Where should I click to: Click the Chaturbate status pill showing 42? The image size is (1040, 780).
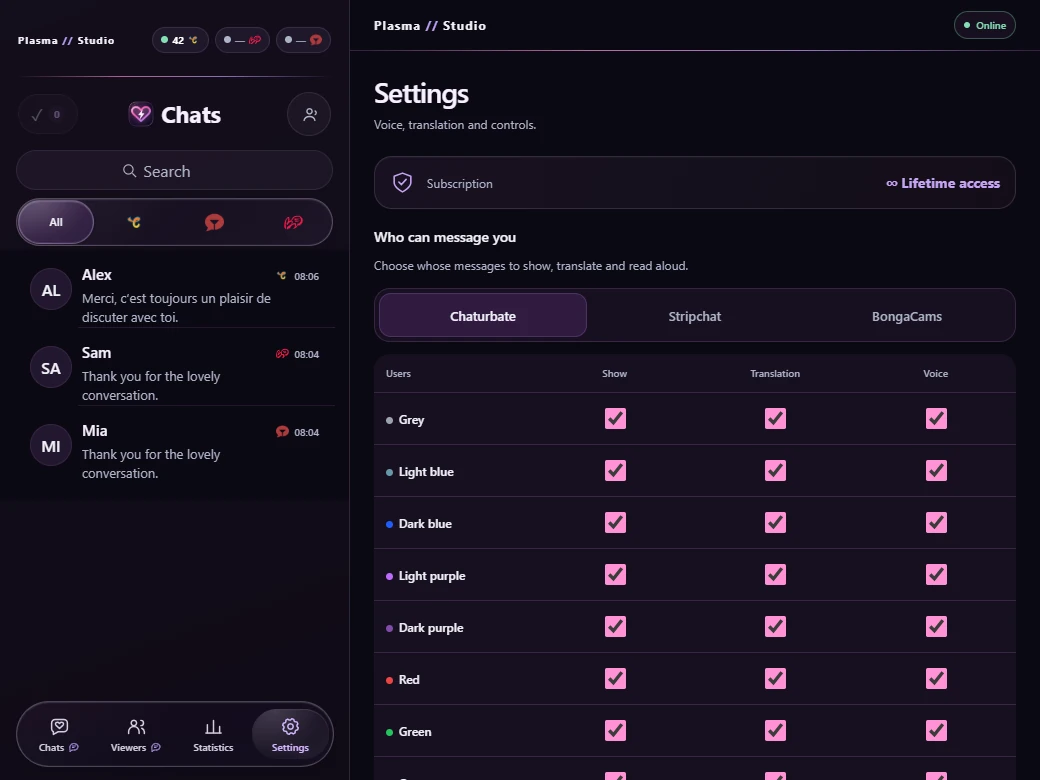180,40
